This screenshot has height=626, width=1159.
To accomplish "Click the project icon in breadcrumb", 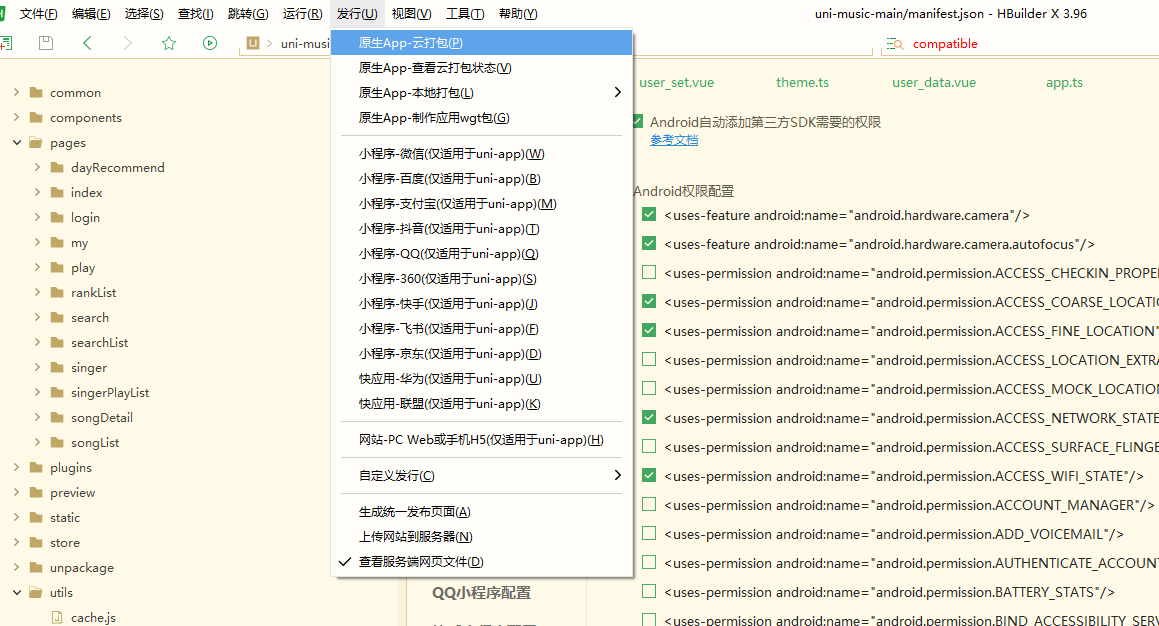I will [x=253, y=43].
